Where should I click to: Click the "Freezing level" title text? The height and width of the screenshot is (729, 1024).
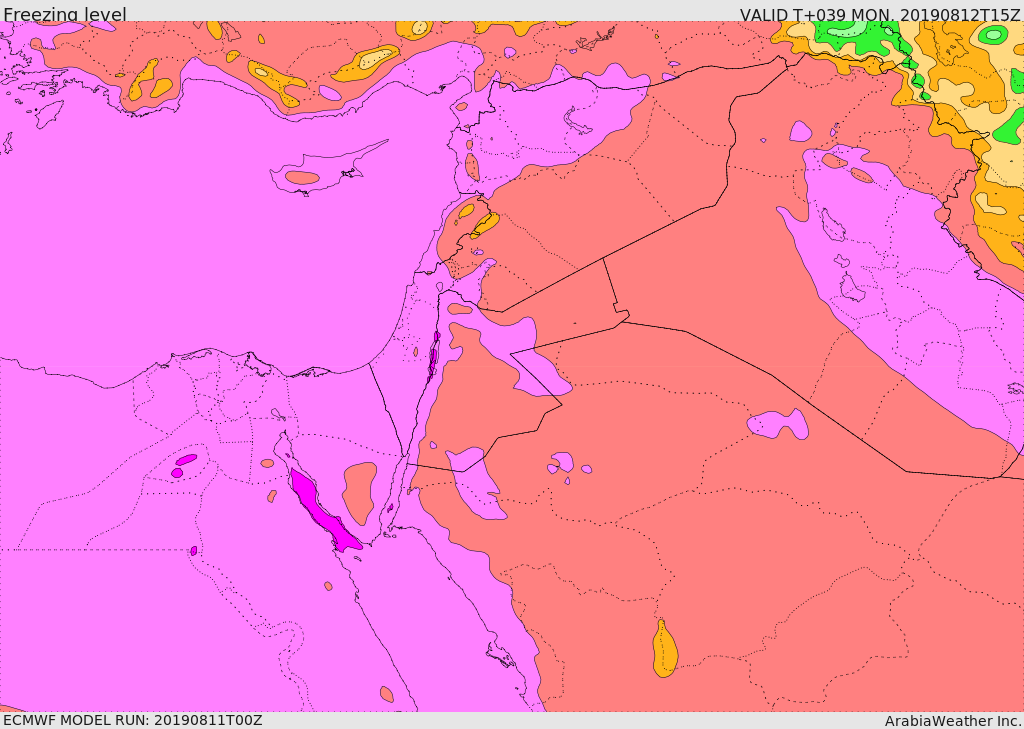[64, 14]
